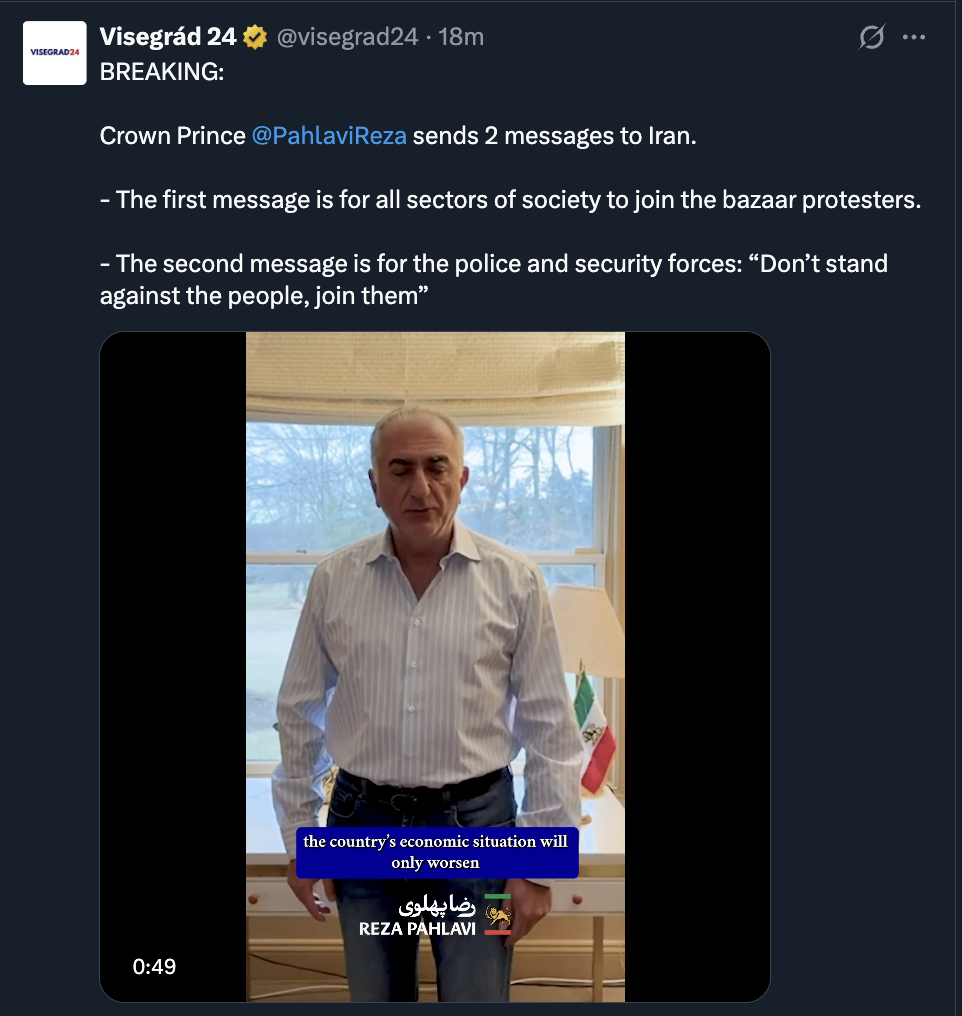
Task: Click the gold verified badge
Action: (x=255, y=38)
